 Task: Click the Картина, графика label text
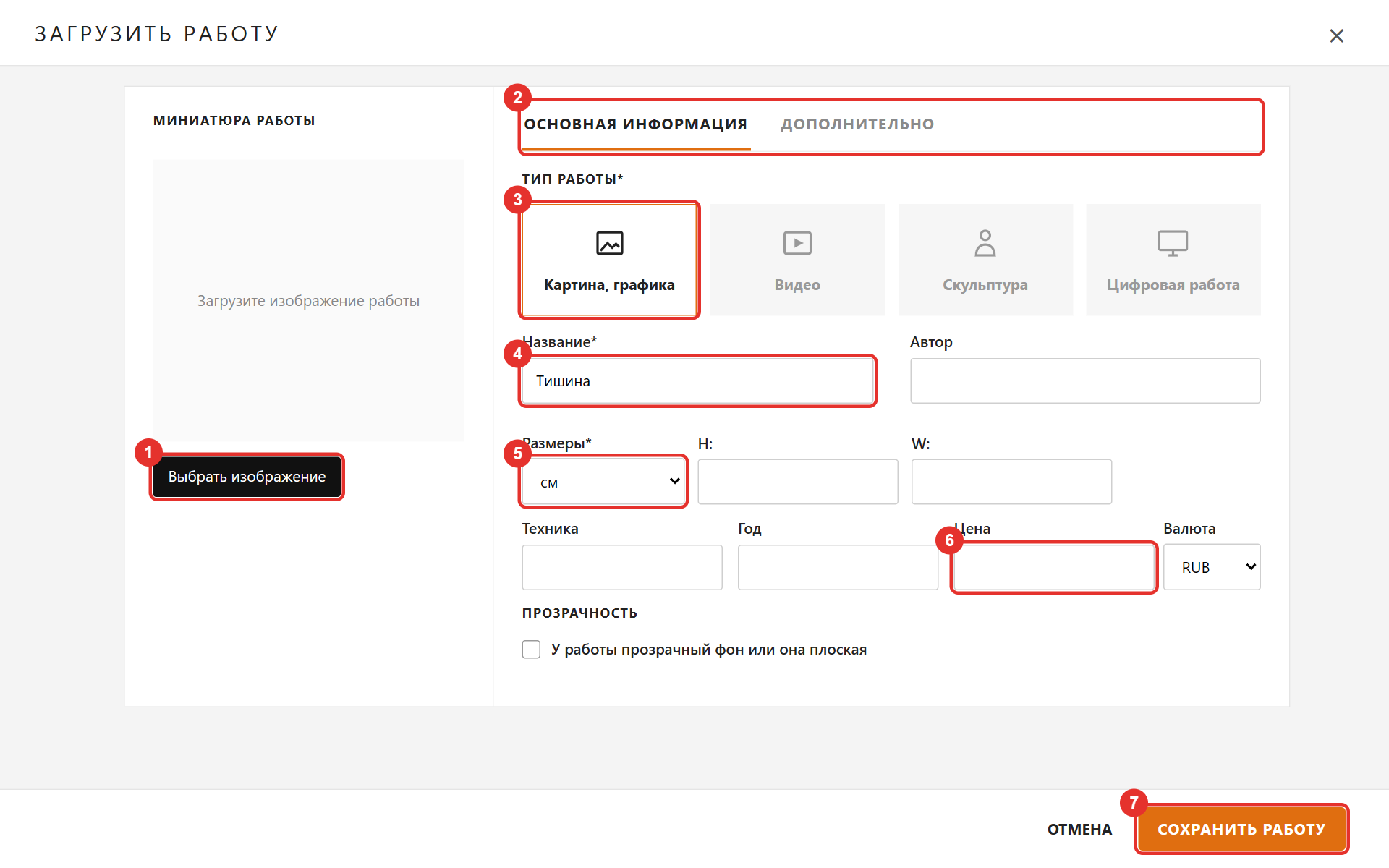click(609, 285)
